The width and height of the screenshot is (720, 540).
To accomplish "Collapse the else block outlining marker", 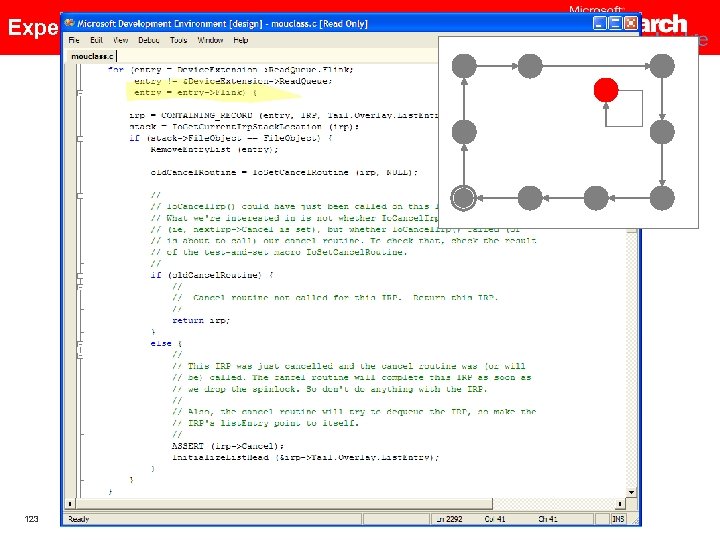I will coord(79,344).
